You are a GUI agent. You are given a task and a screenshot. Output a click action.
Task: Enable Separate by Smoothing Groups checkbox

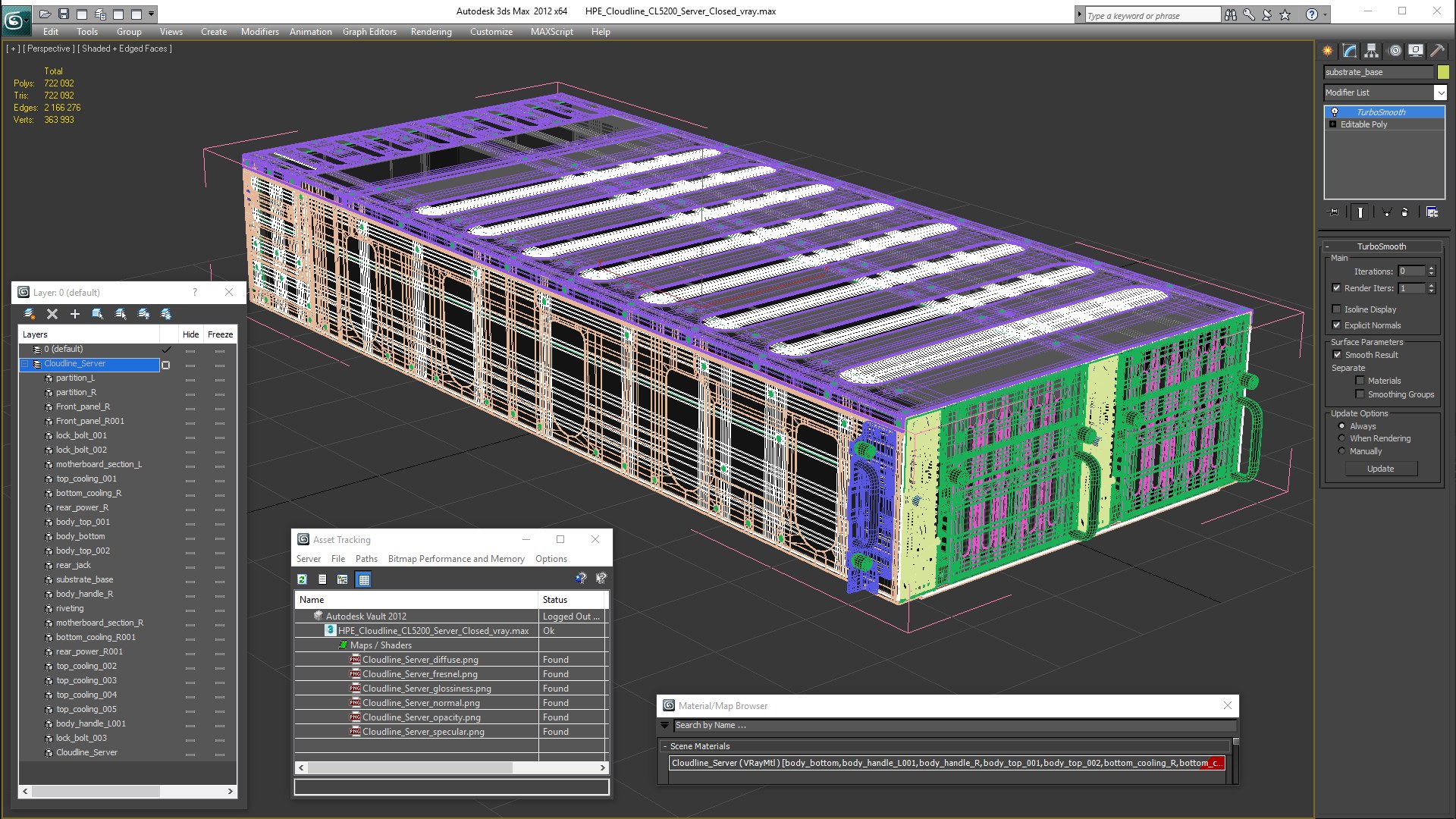[x=1360, y=394]
